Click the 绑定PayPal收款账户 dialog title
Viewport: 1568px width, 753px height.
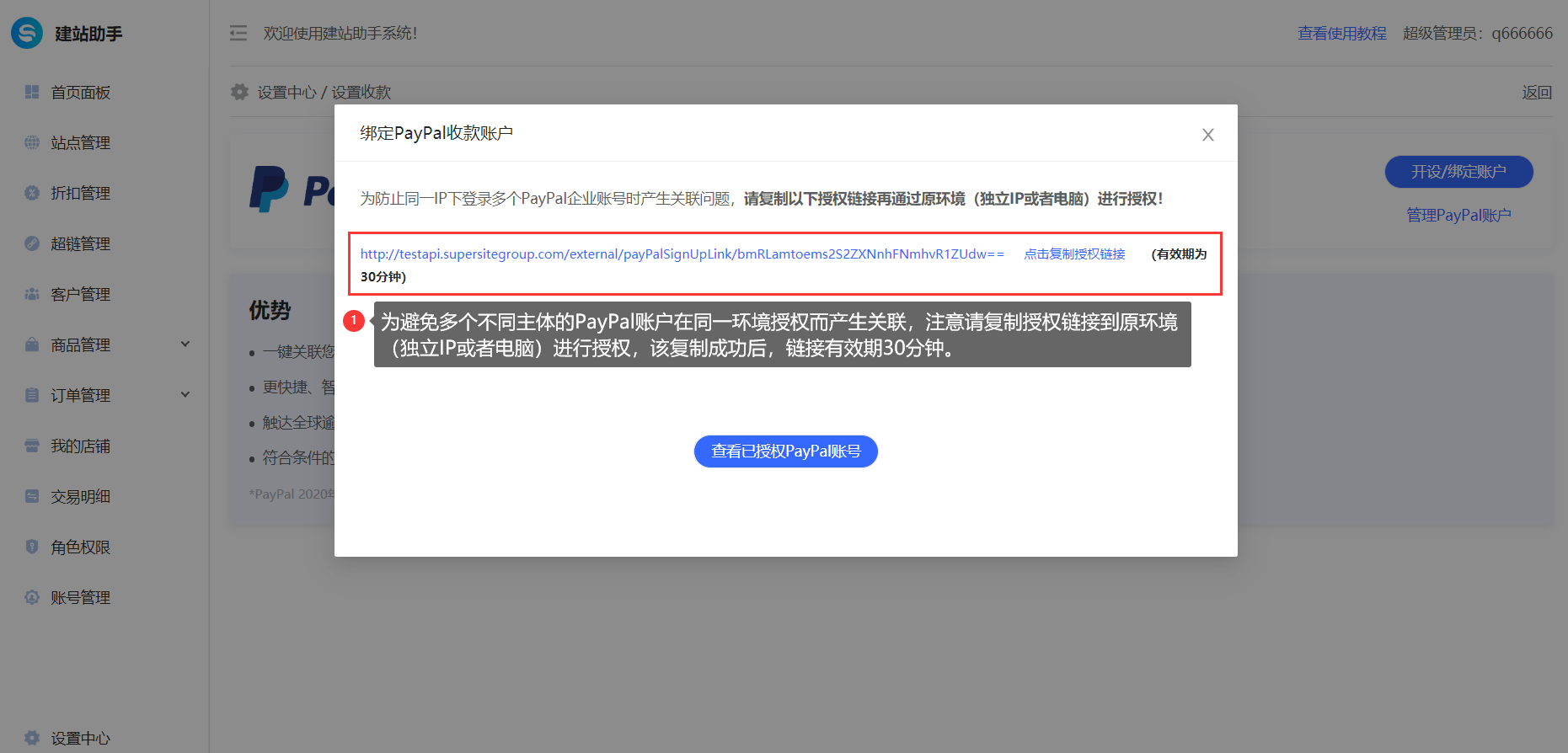click(436, 133)
